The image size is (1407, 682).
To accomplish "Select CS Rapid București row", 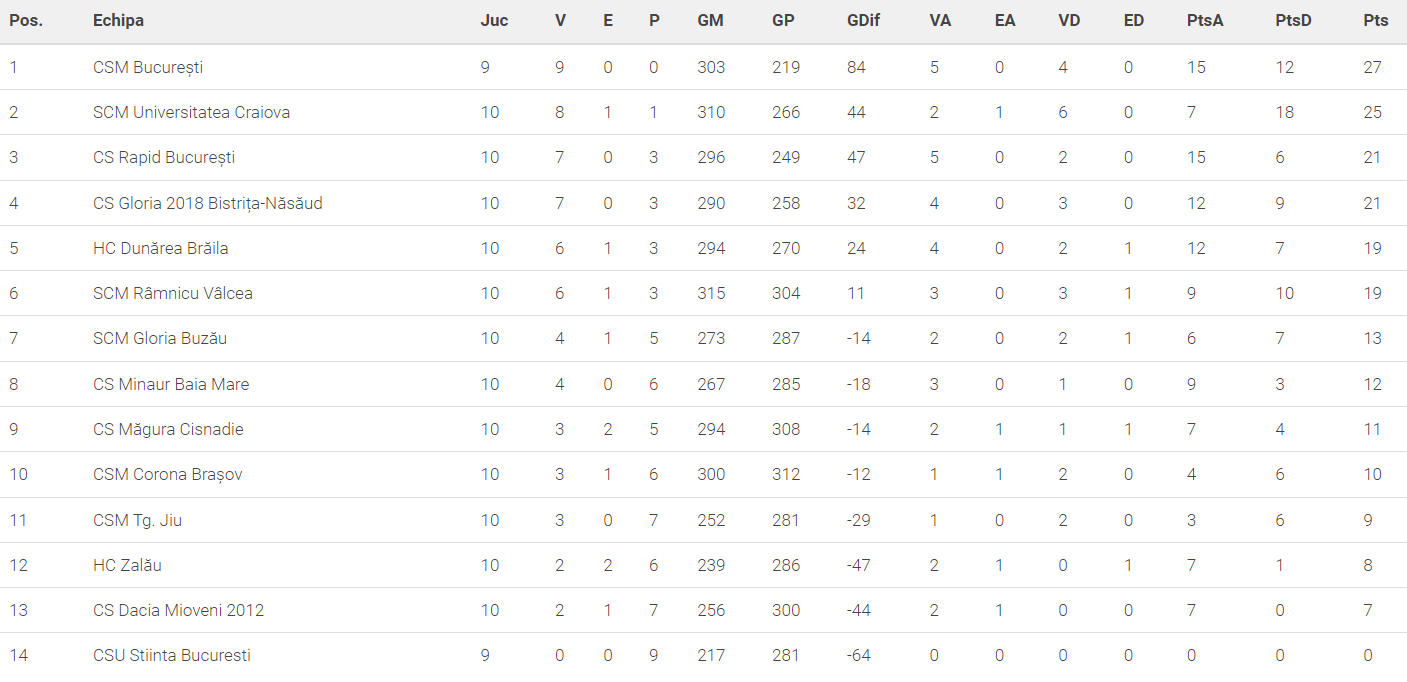I will (x=164, y=157).
